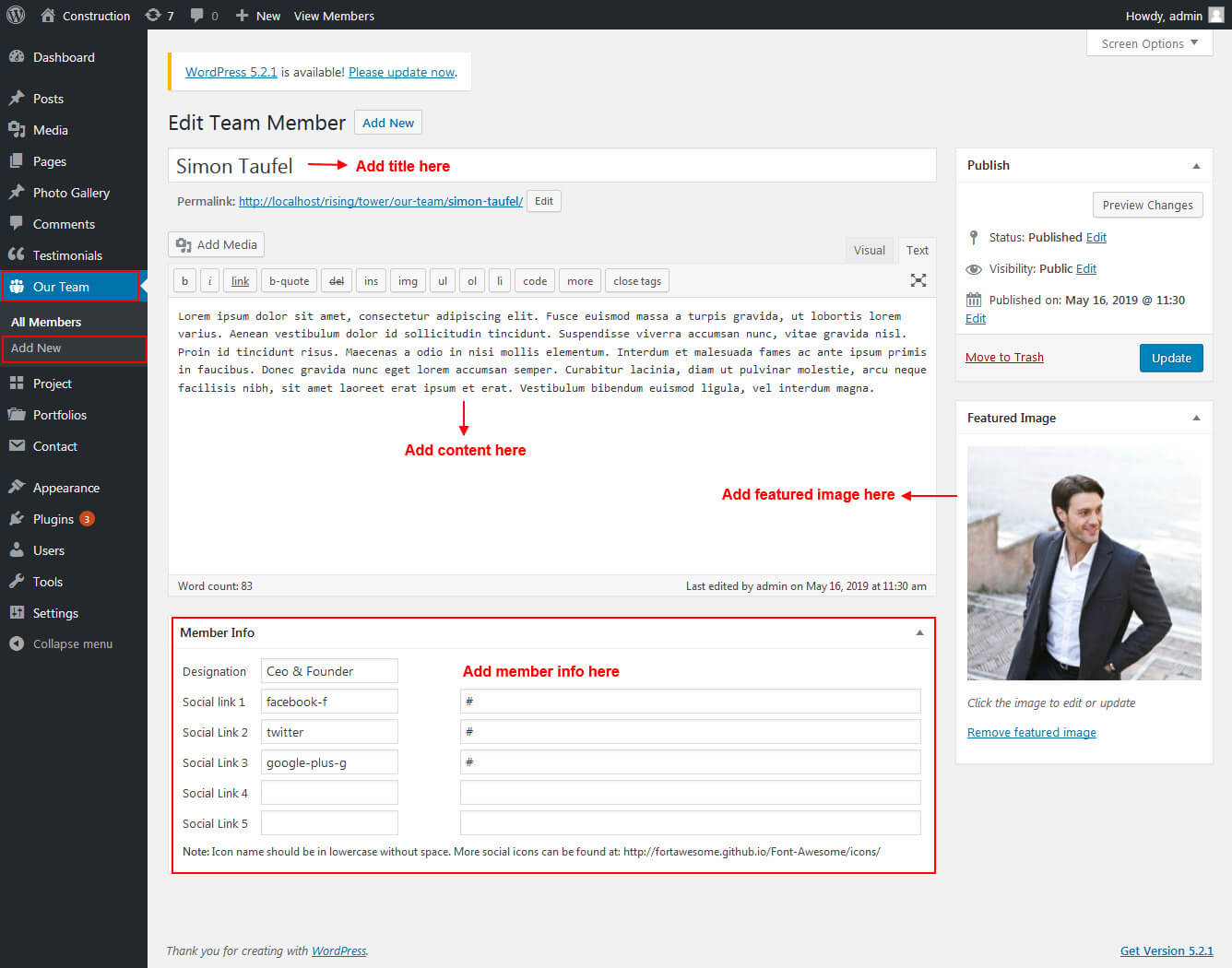The width and height of the screenshot is (1232, 968).
Task: Click the Add Media button
Action: coord(217,244)
